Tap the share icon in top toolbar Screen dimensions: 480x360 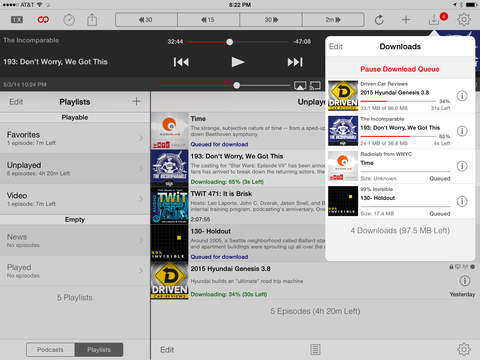(x=92, y=20)
